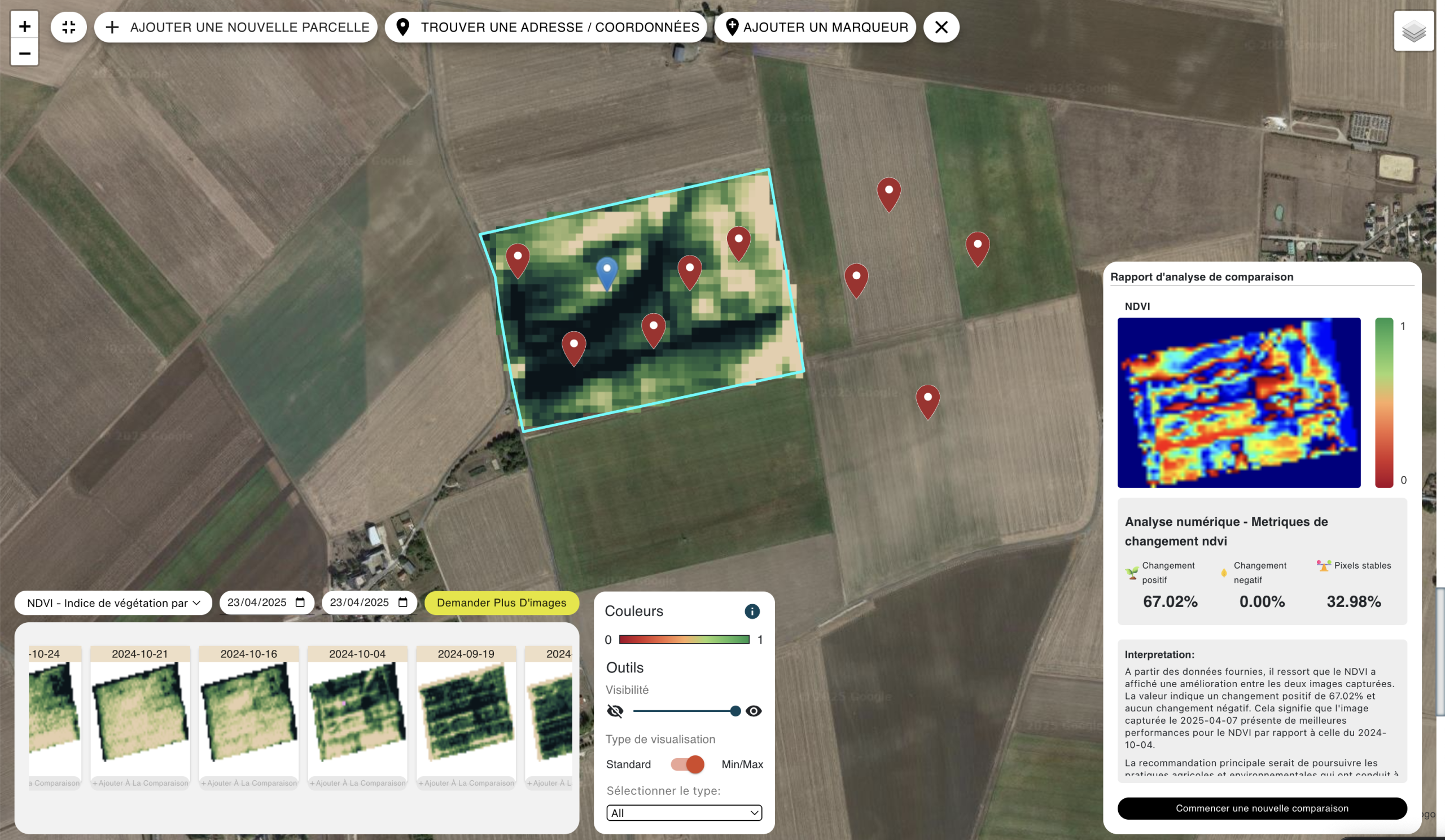
Task: Click Trouver une adresse / coordonnées
Action: click(546, 27)
